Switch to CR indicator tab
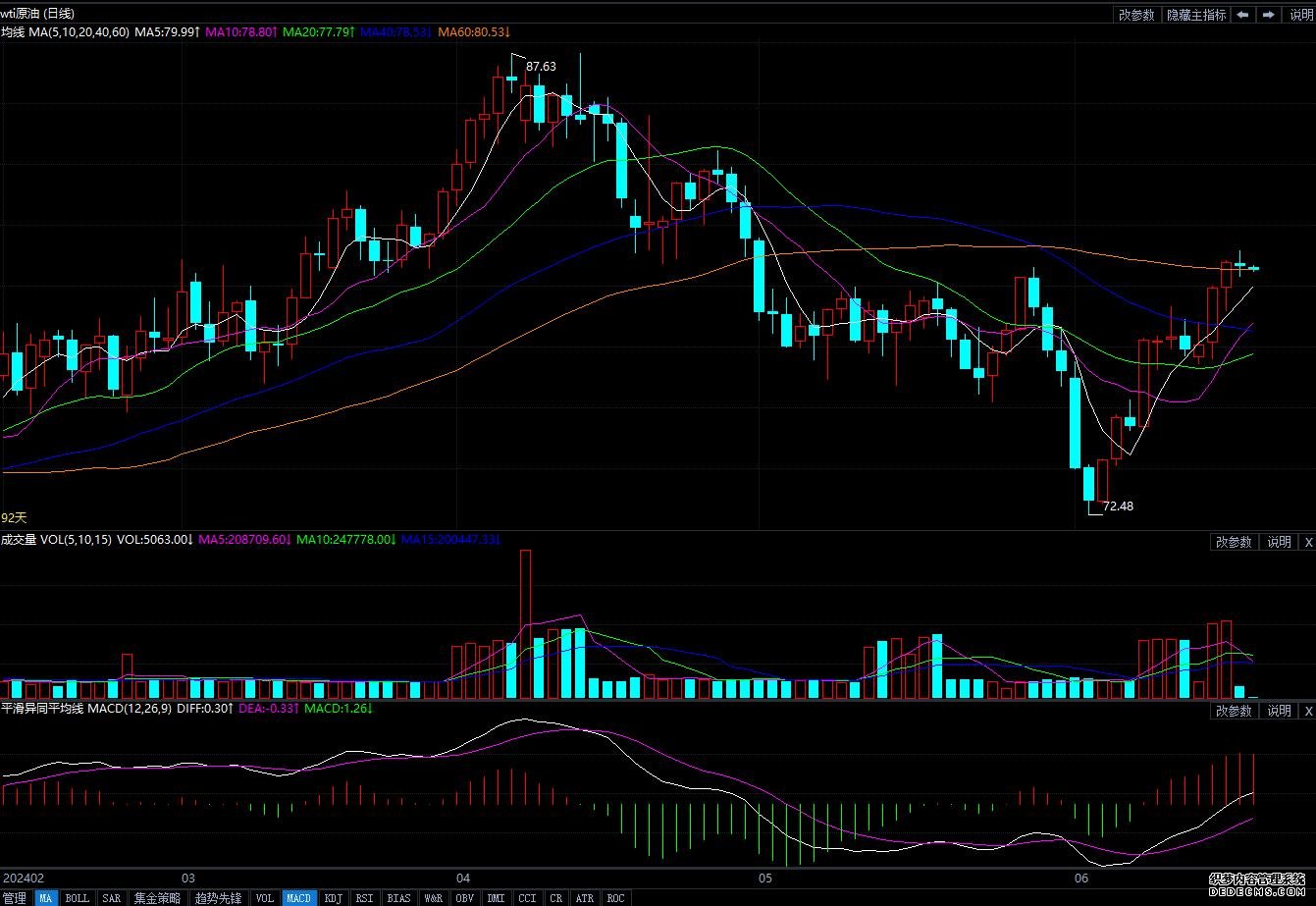 click(x=556, y=898)
